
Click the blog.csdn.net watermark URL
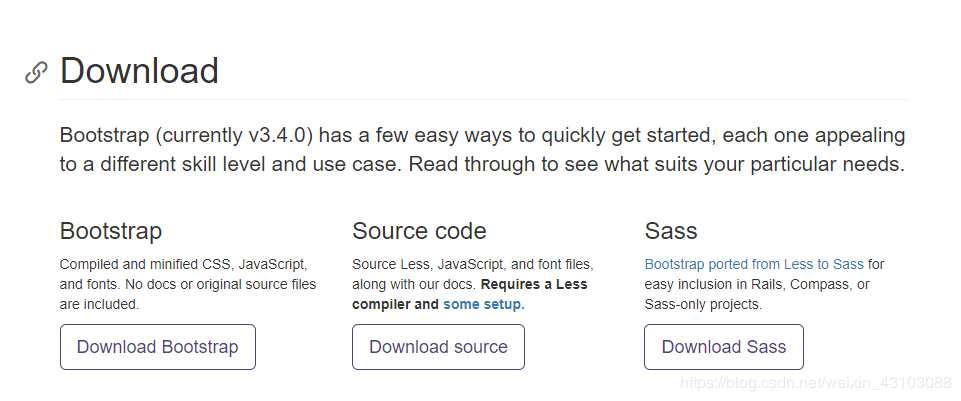click(x=815, y=383)
